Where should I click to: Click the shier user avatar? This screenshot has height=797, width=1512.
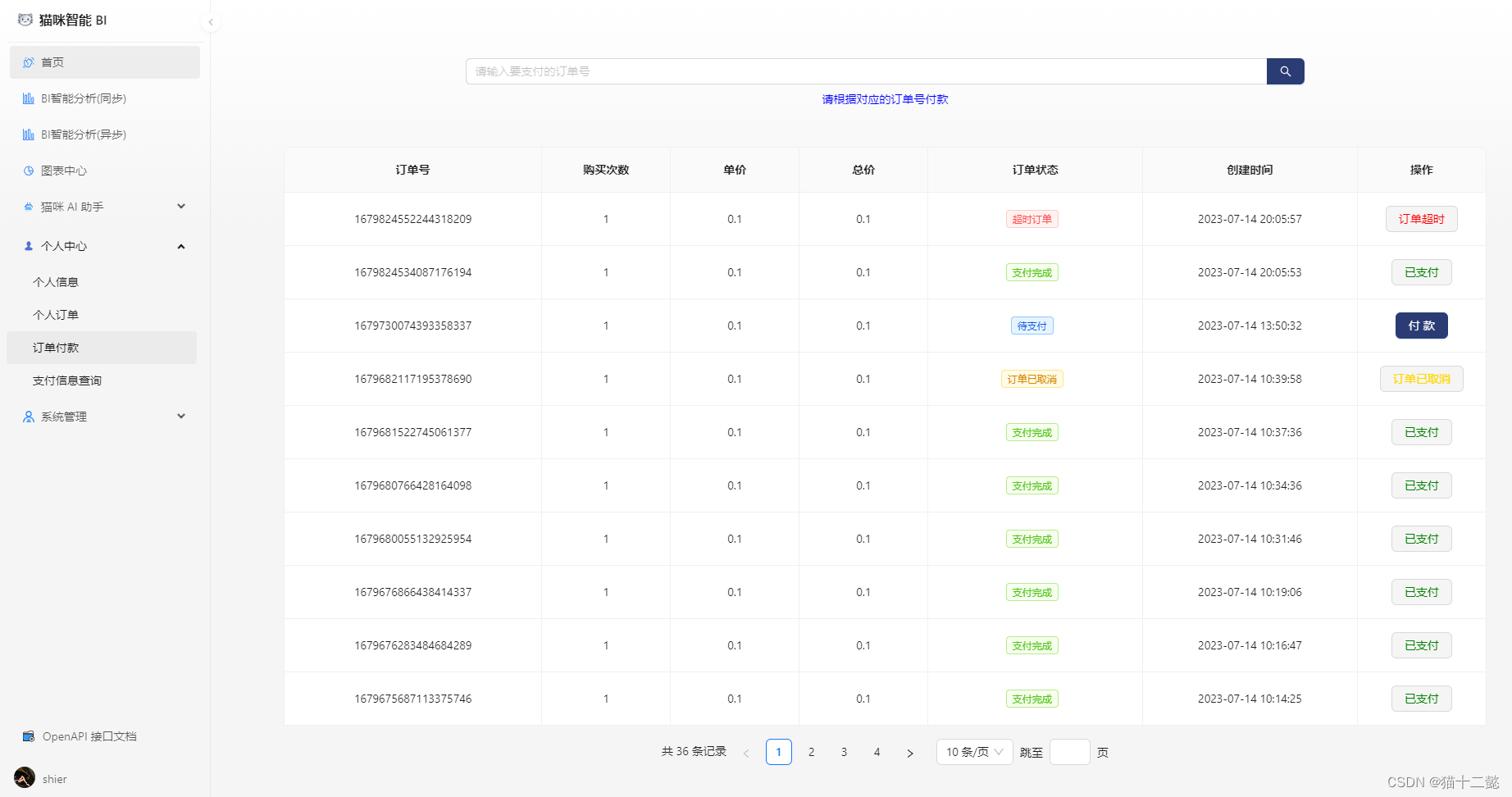pos(25,777)
